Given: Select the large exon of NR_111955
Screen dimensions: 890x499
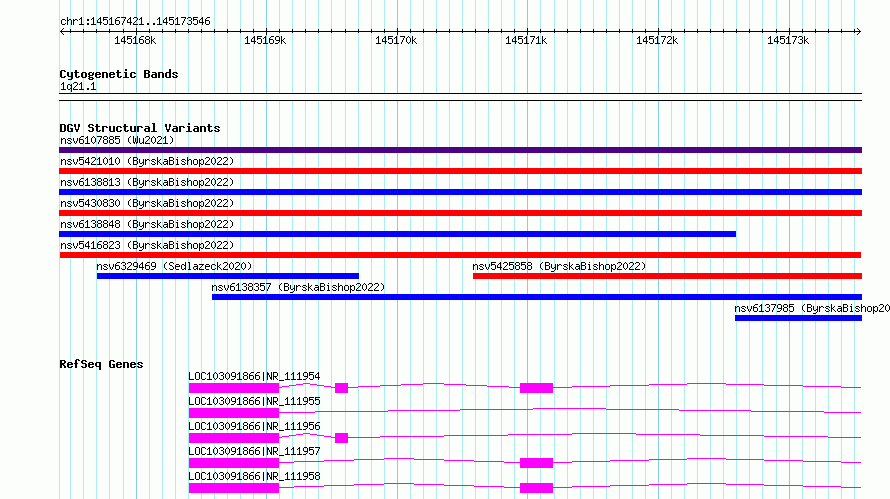Looking at the screenshot, I should [x=234, y=413].
